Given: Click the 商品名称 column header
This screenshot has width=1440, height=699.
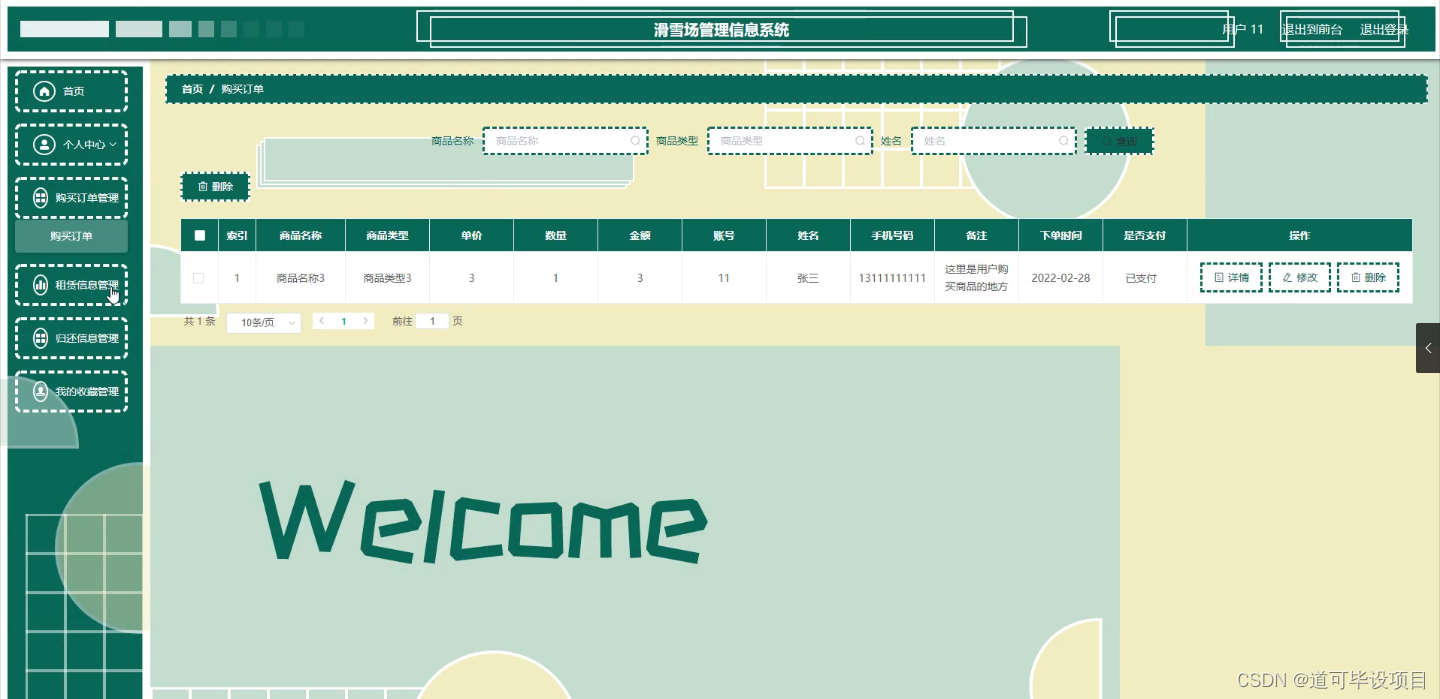Looking at the screenshot, I should (x=300, y=235).
